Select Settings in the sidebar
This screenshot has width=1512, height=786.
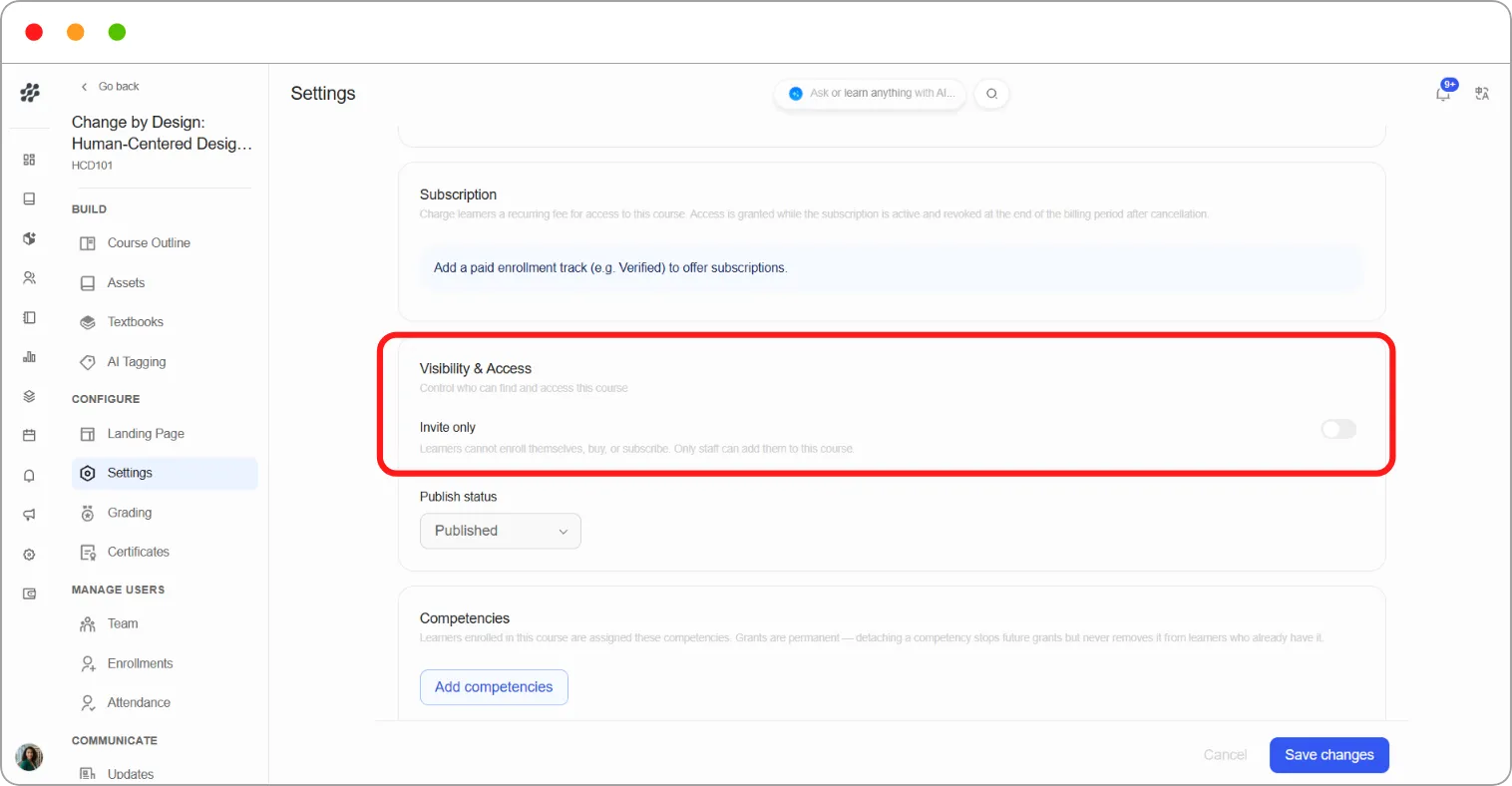pos(165,473)
